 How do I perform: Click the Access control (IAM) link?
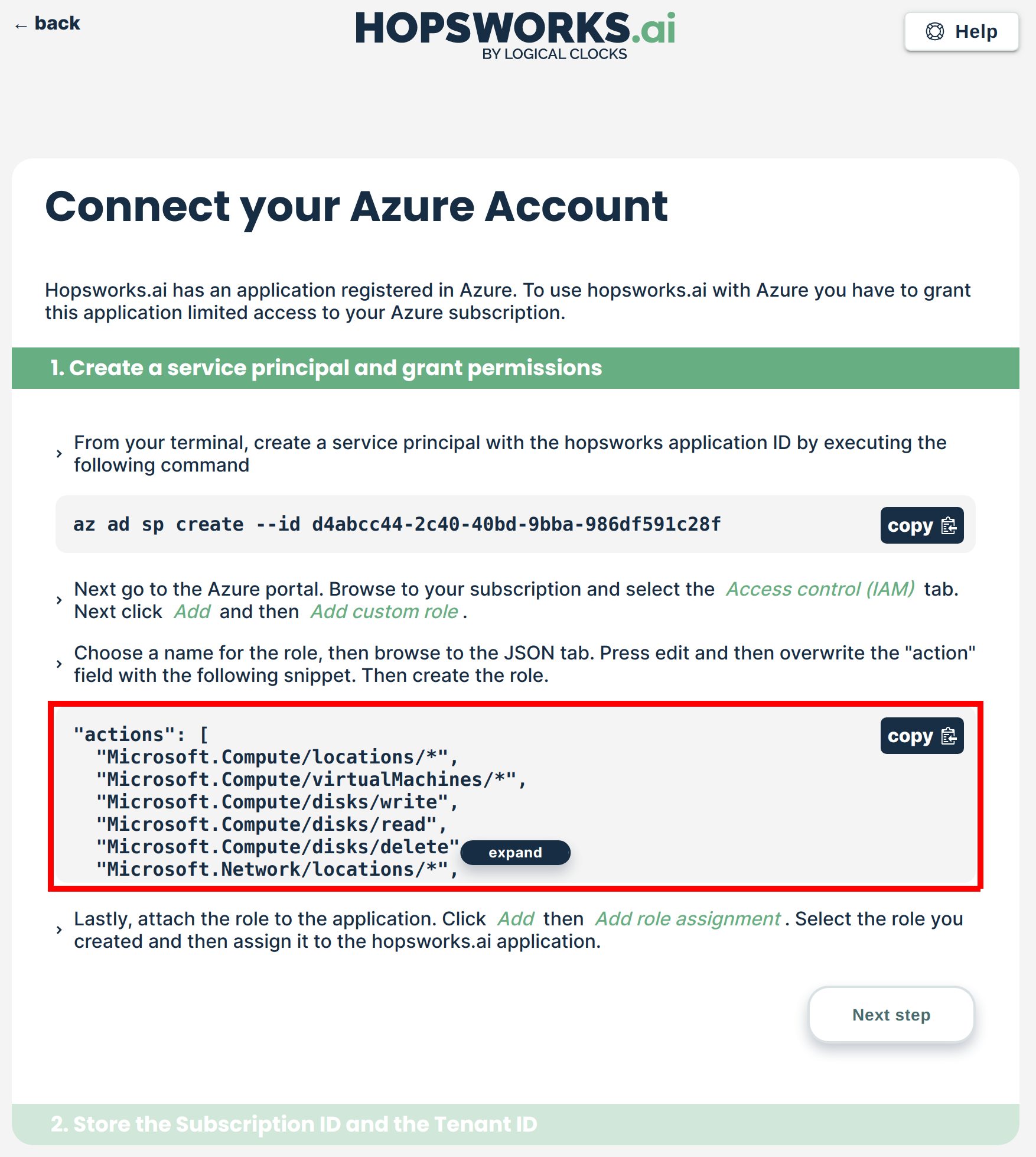[820, 589]
